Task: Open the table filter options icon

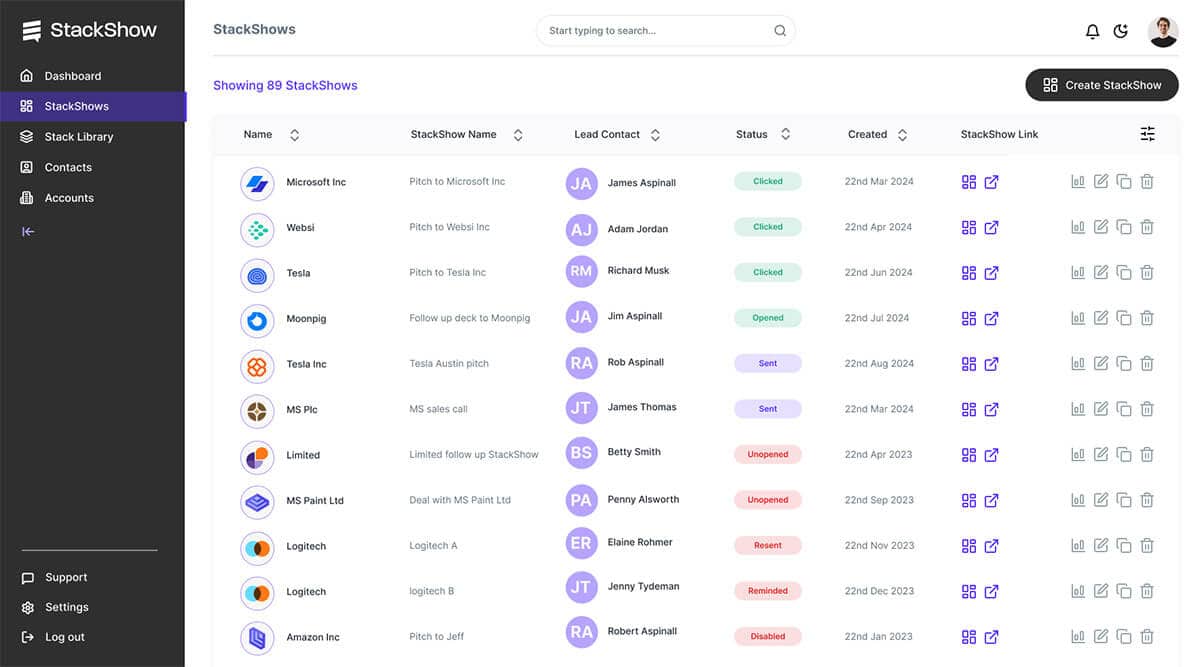Action: coord(1147,132)
